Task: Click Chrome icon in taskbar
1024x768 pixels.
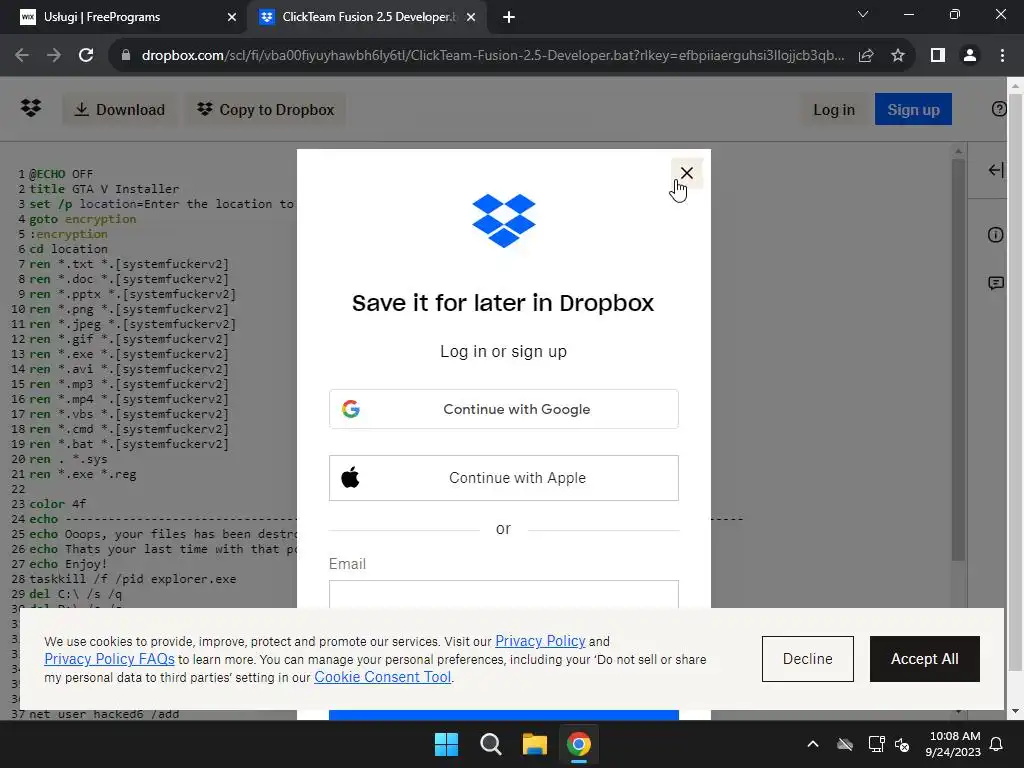Action: [579, 744]
